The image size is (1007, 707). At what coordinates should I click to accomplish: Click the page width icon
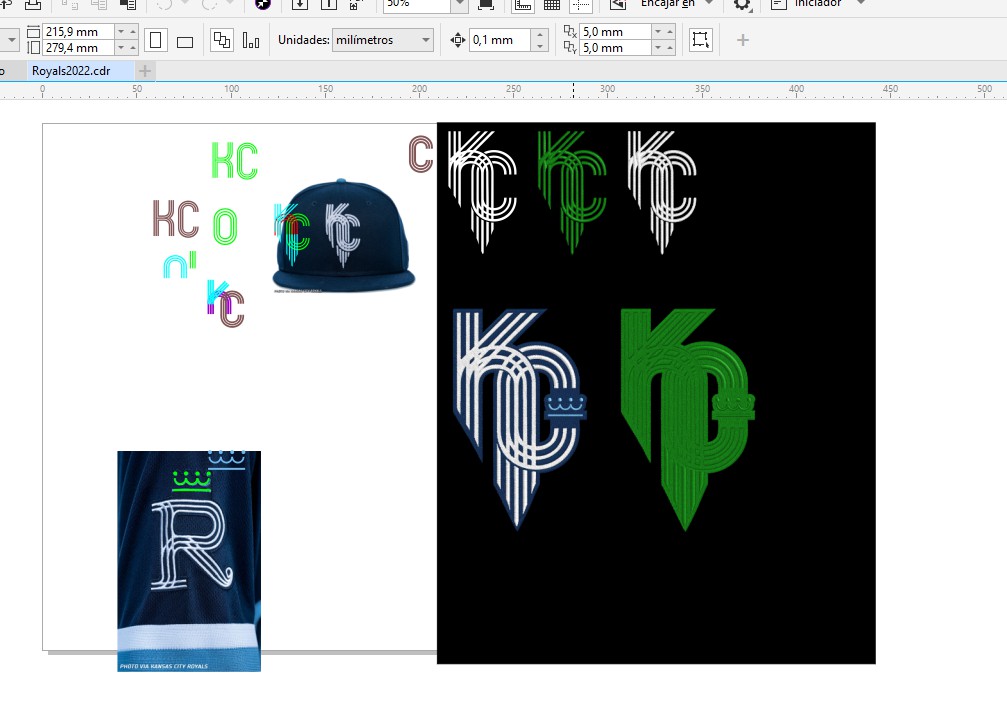[x=33, y=31]
